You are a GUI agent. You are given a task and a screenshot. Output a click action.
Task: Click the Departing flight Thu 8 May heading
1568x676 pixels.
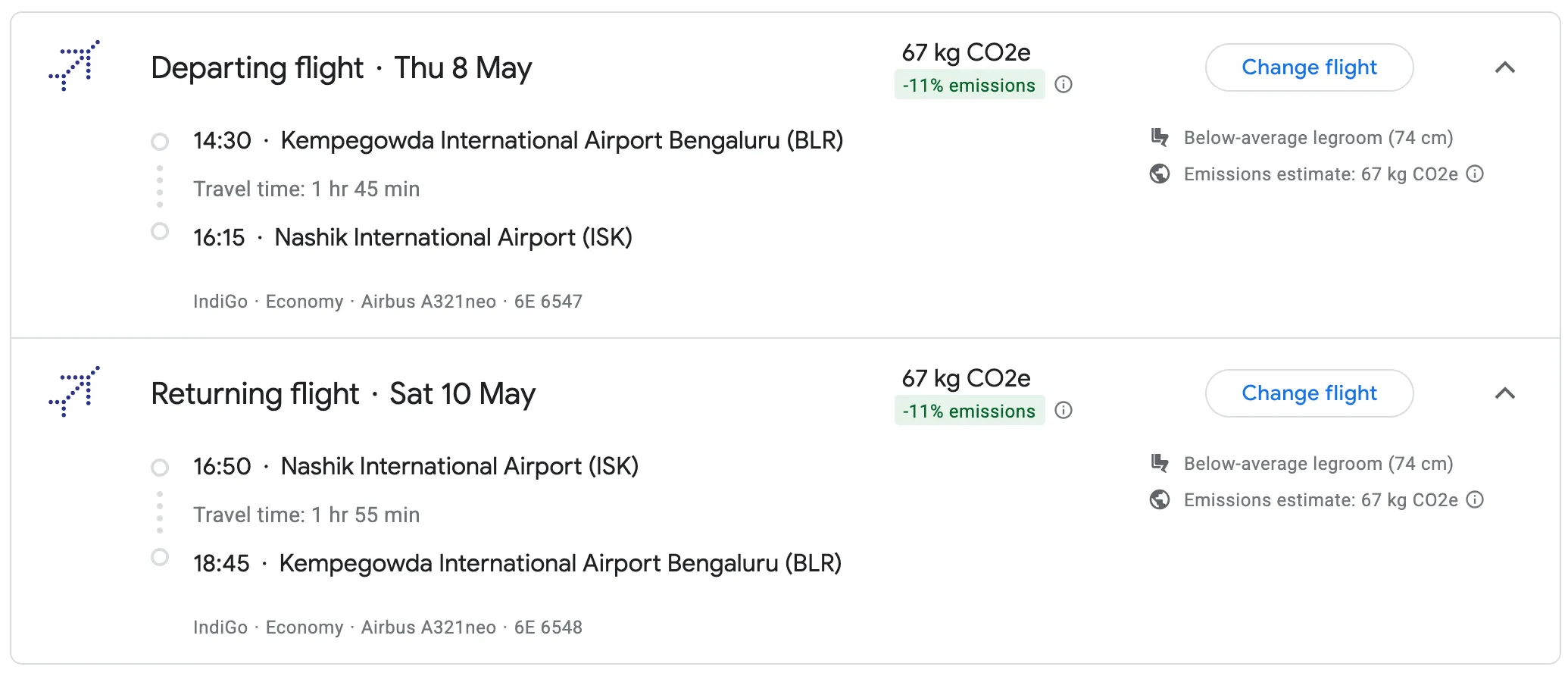point(341,68)
